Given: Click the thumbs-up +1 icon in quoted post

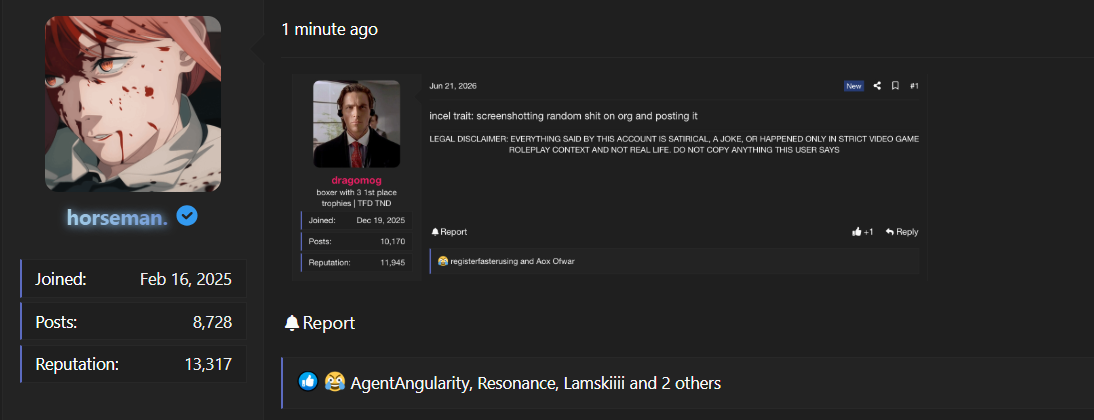Looking at the screenshot, I should click(x=857, y=232).
